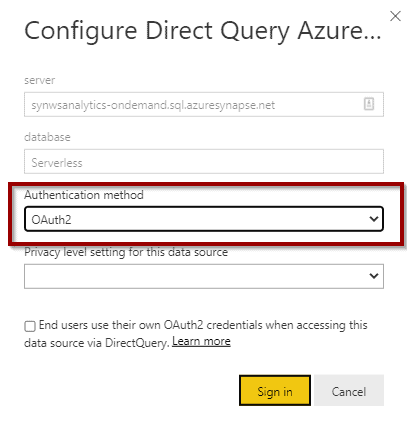Click the 'server' field label
The image size is (407, 424).
coord(40,80)
